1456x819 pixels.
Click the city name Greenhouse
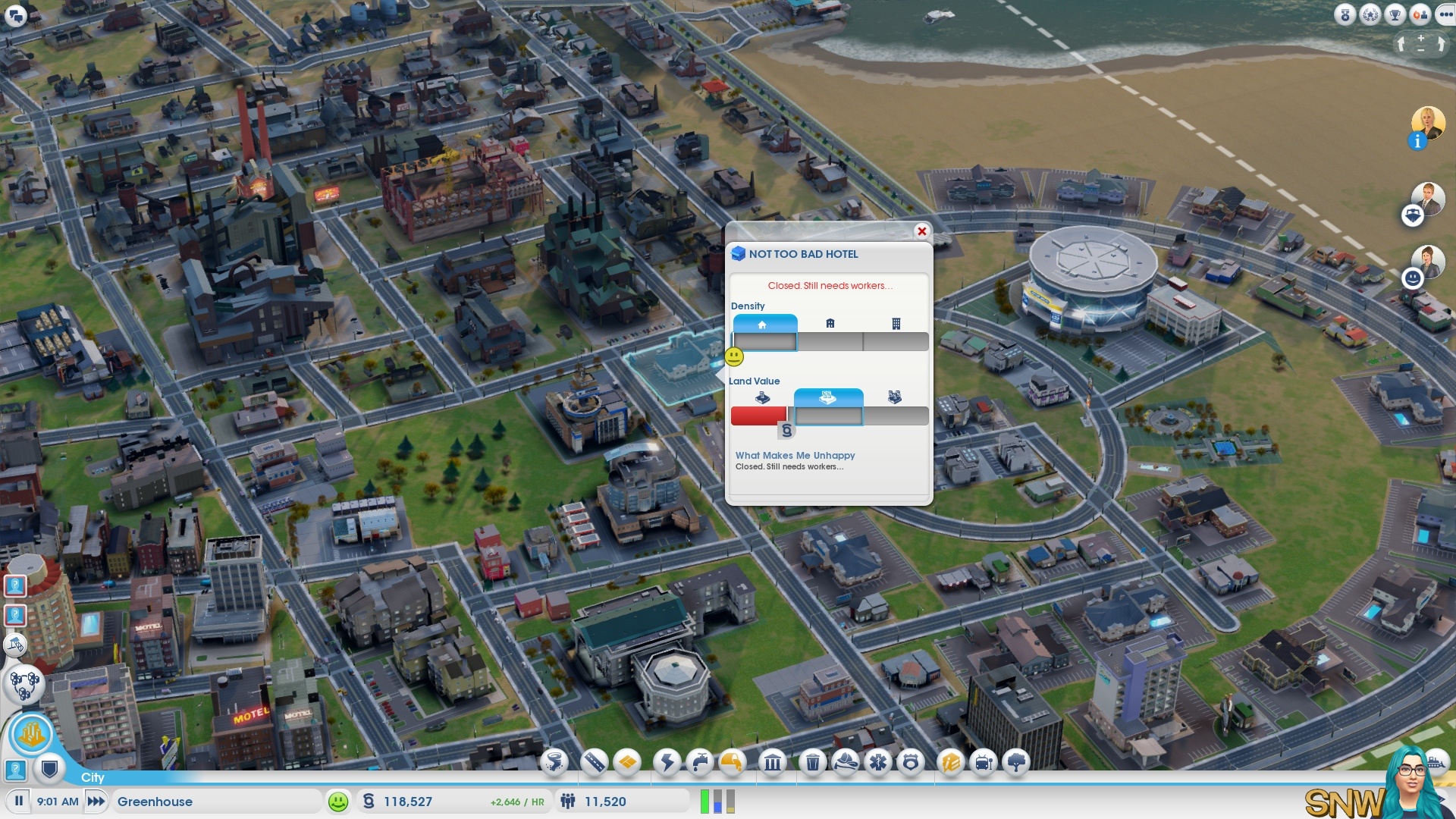point(155,801)
